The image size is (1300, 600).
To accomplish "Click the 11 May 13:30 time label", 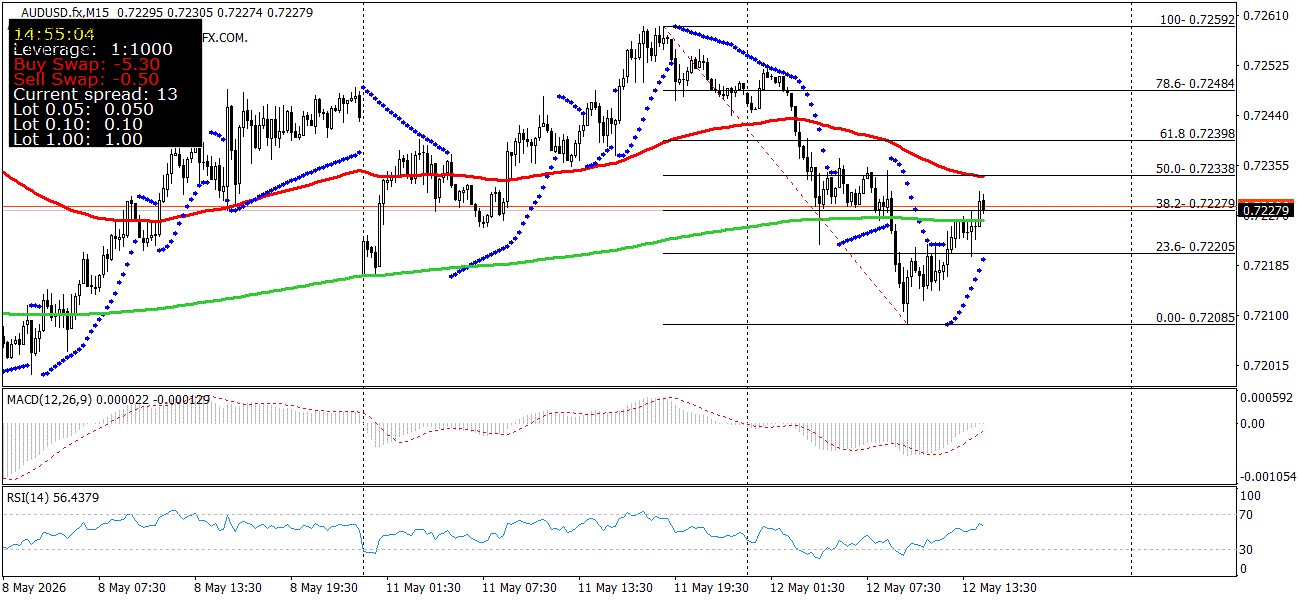I will coord(614,588).
